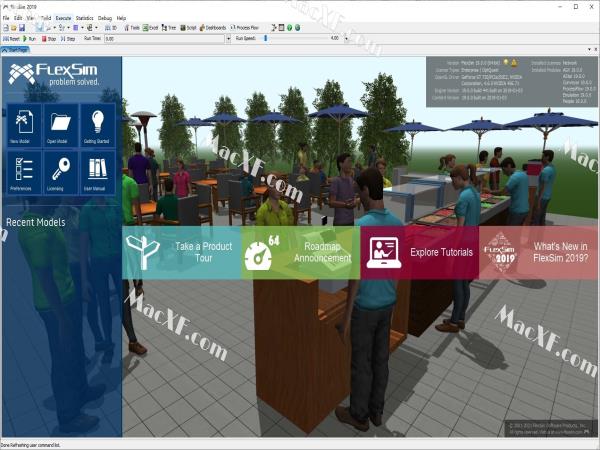The image size is (600, 450).
Task: Open the Roadmap Announcement banner
Action: pos(300,253)
